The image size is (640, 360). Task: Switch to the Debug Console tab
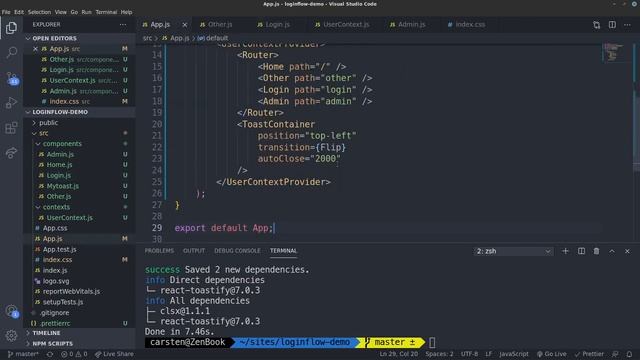237,251
